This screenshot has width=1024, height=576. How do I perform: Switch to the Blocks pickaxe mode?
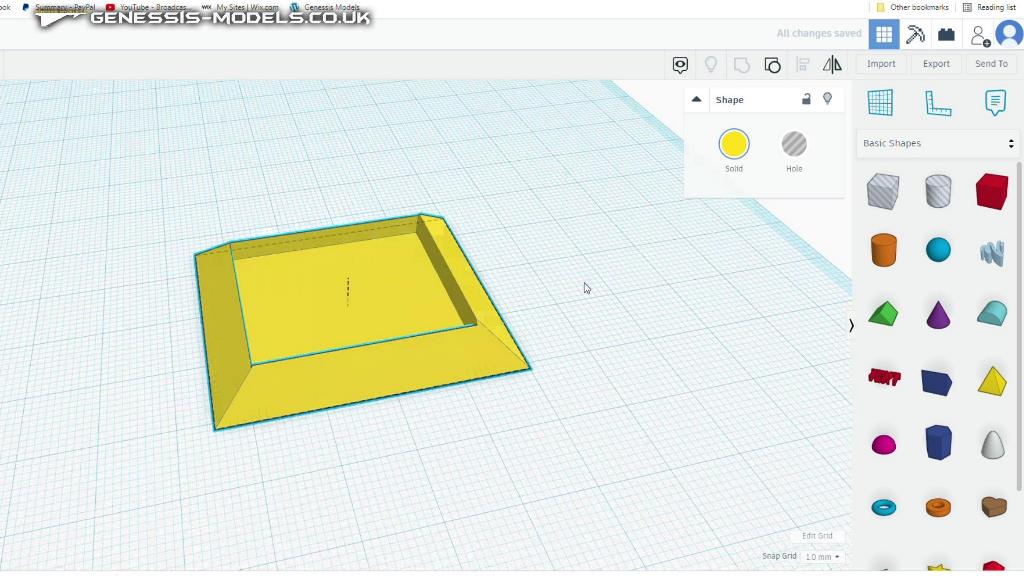point(915,34)
